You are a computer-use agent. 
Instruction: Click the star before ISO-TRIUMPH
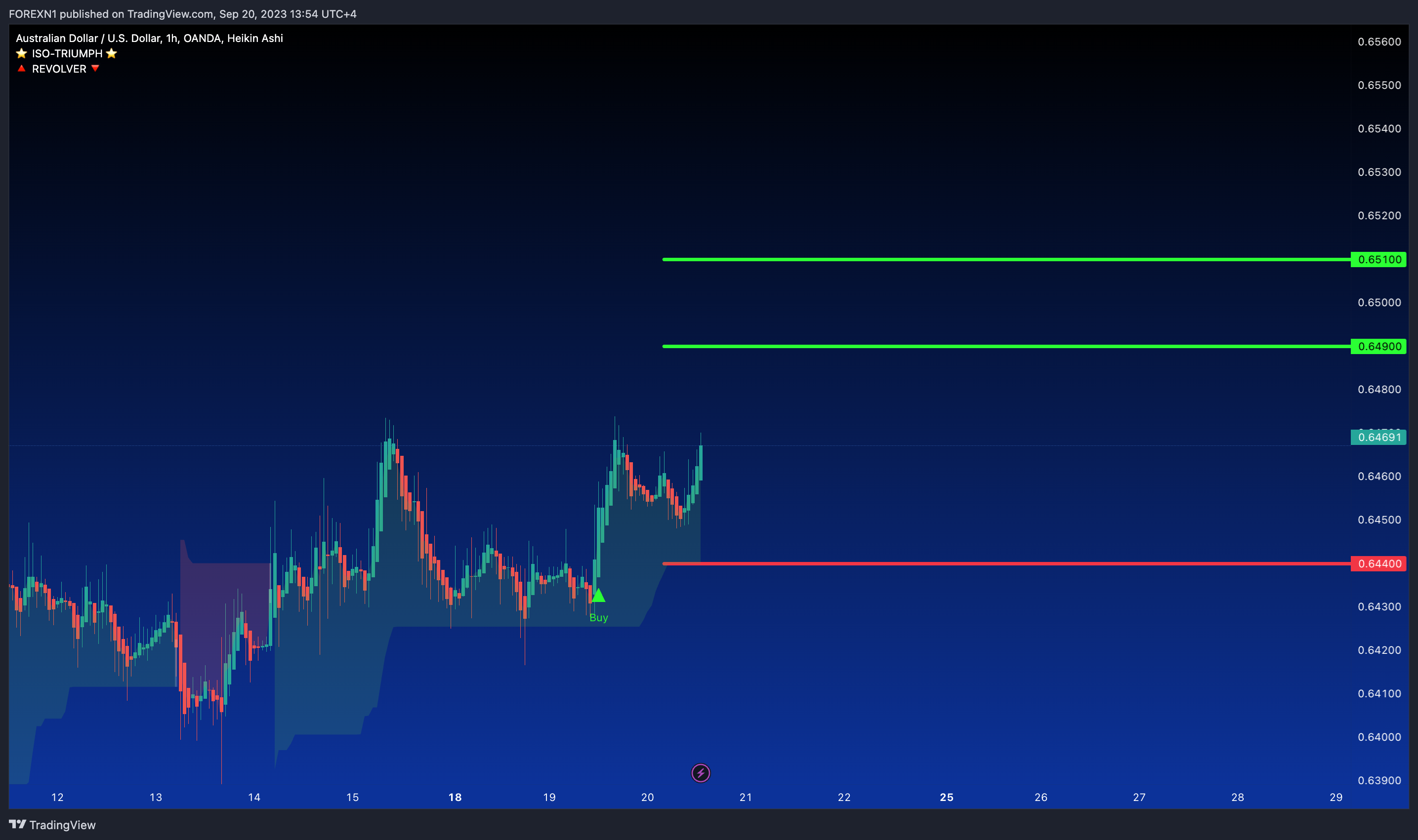click(22, 53)
